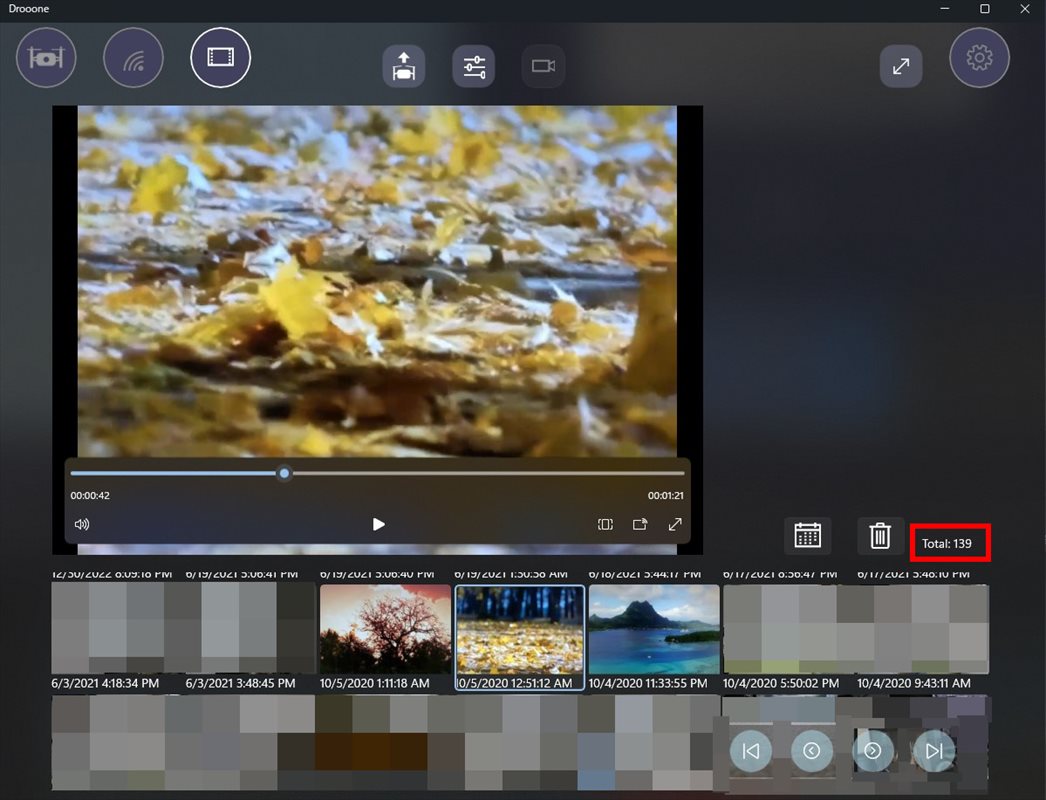This screenshot has width=1046, height=800.
Task: Enter full screen video playback
Action: [675, 524]
